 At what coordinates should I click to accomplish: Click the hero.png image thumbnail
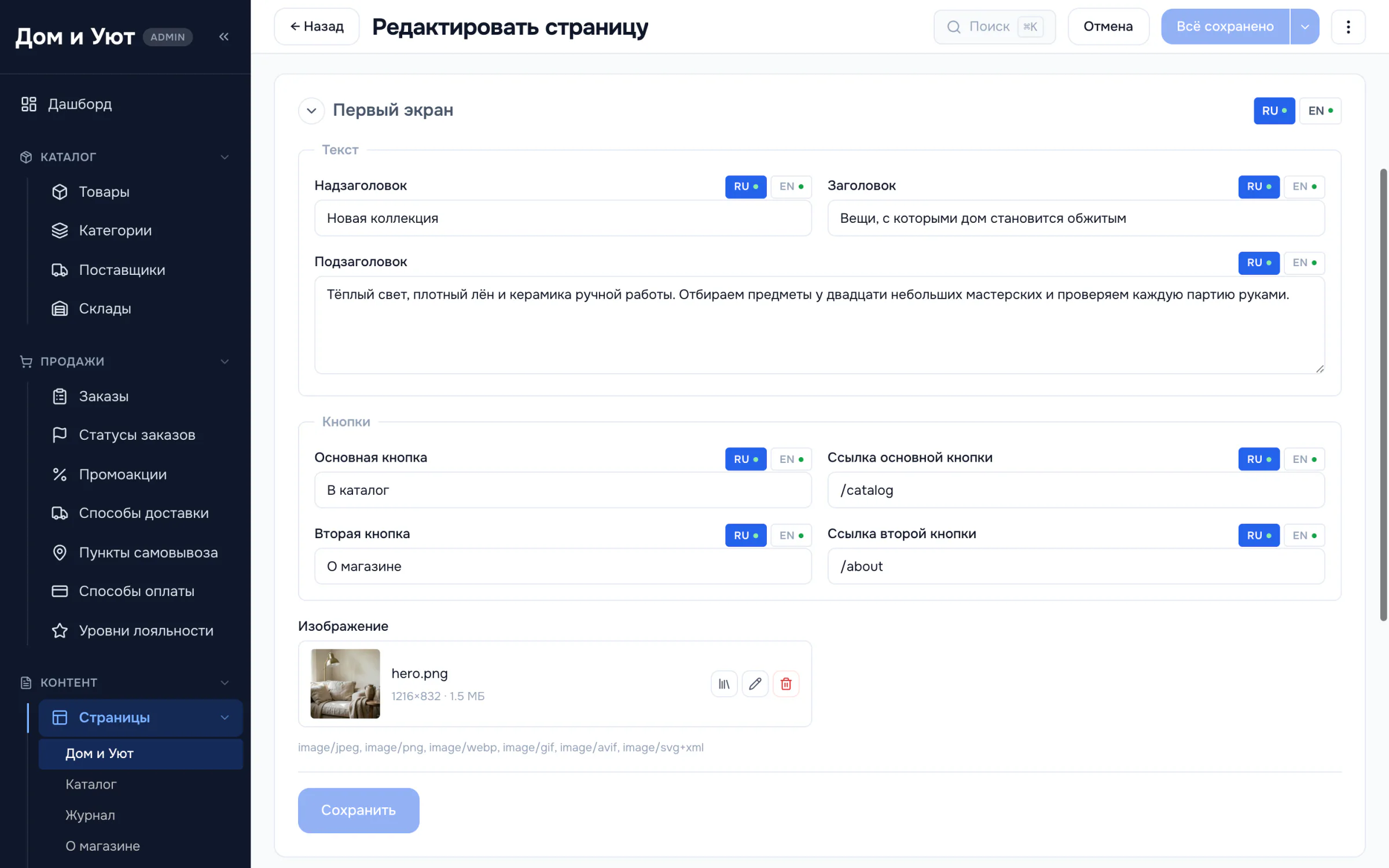click(x=345, y=684)
